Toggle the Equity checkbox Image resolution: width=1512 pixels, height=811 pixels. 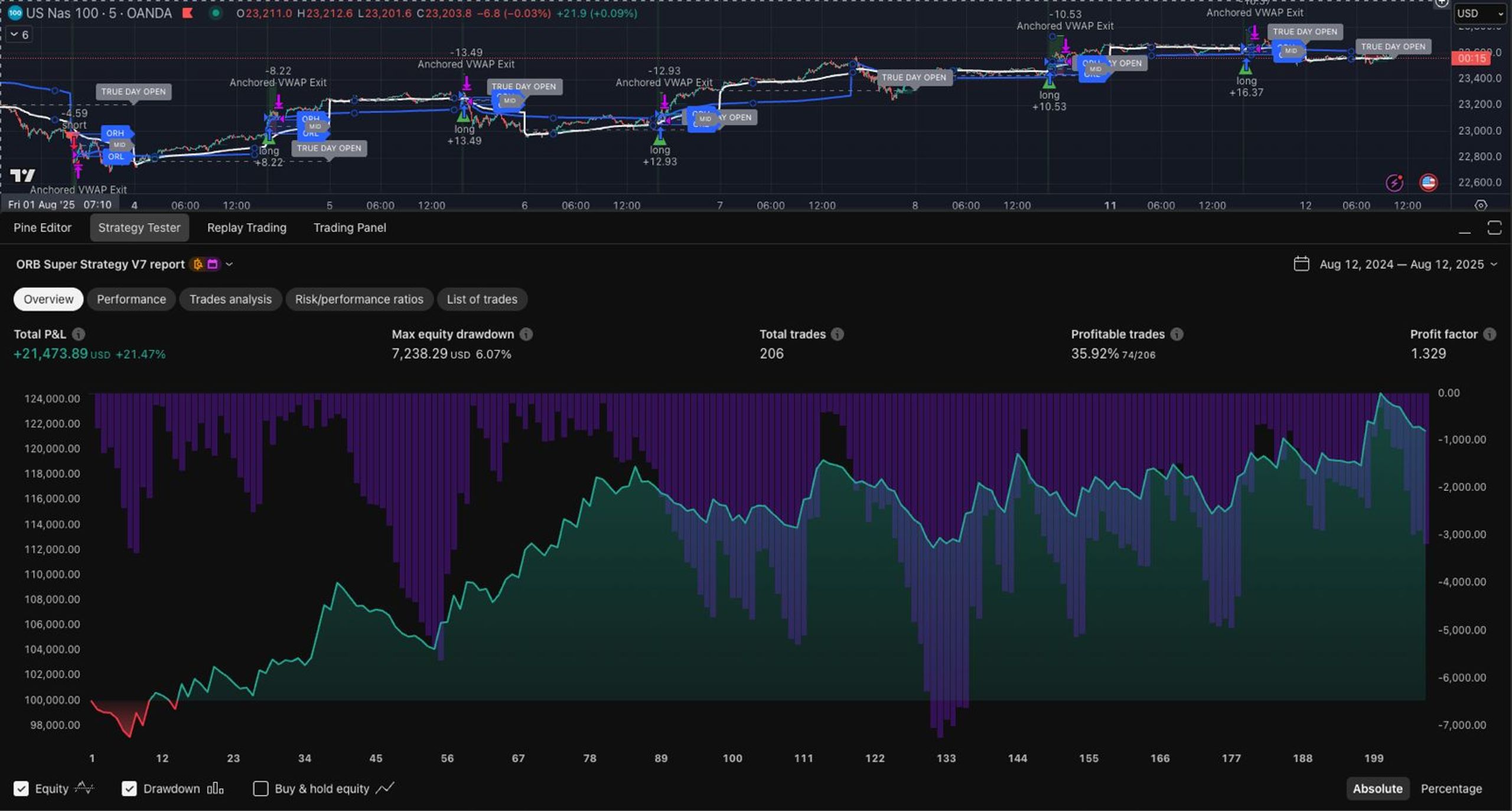click(21, 789)
